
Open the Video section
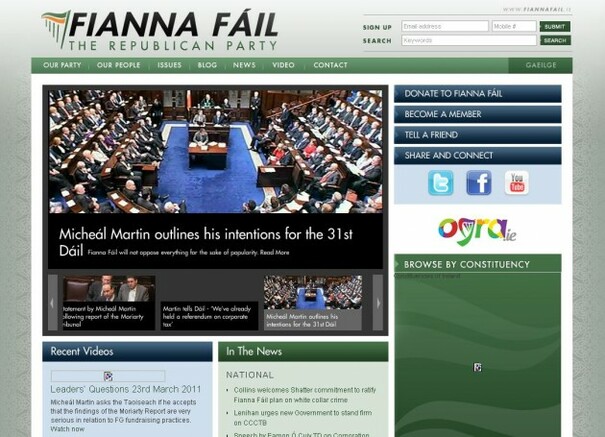(x=283, y=65)
